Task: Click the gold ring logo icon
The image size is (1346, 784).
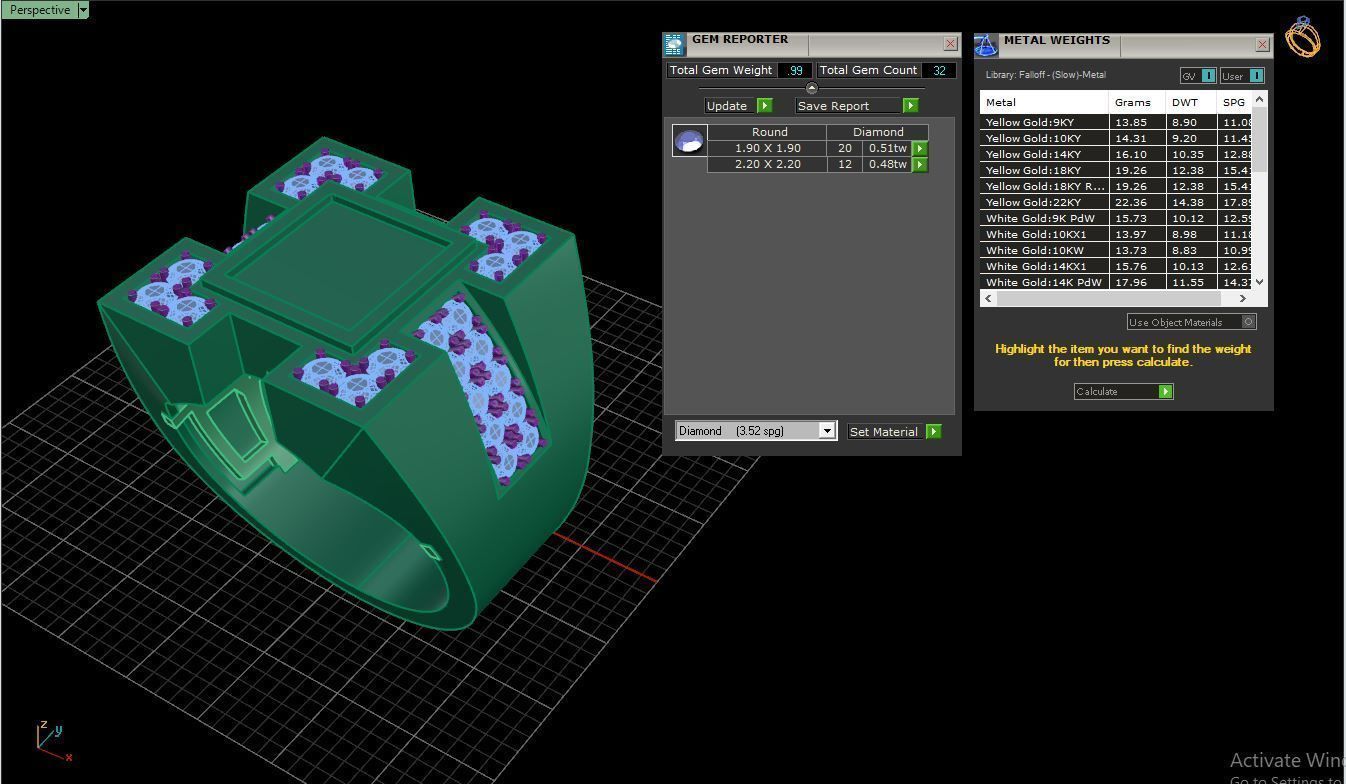Action: point(1303,37)
